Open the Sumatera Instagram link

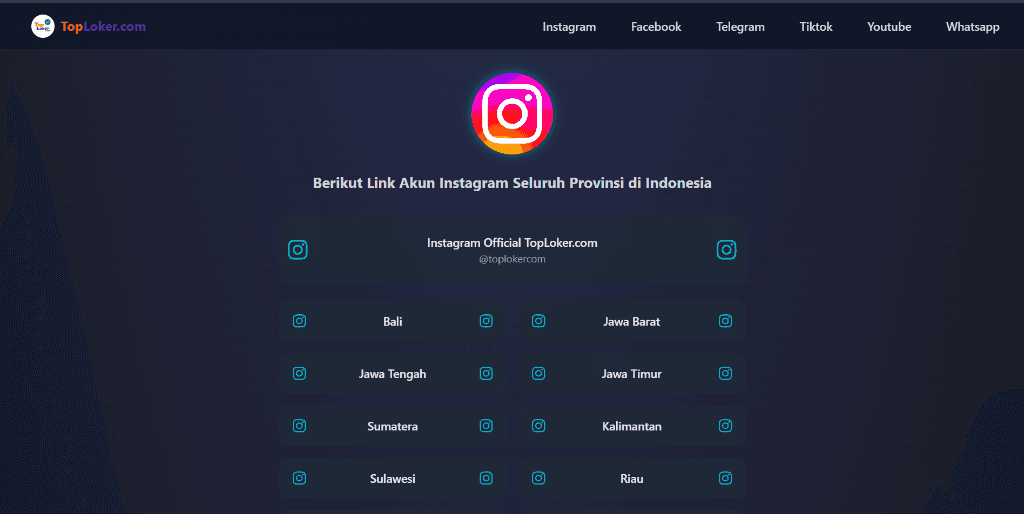click(392, 426)
